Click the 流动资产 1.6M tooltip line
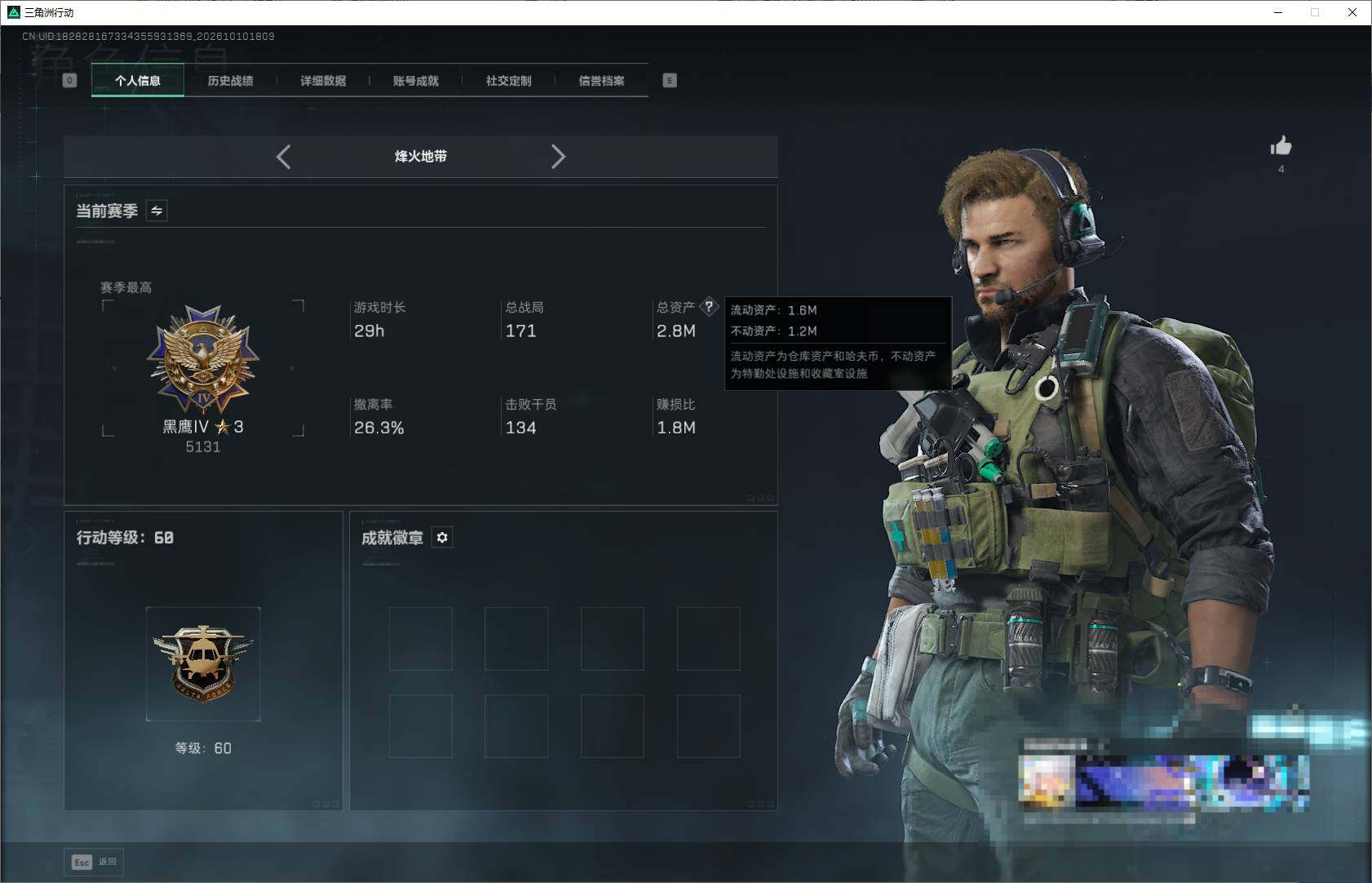Screen dimensions: 1372x883 [x=773, y=310]
